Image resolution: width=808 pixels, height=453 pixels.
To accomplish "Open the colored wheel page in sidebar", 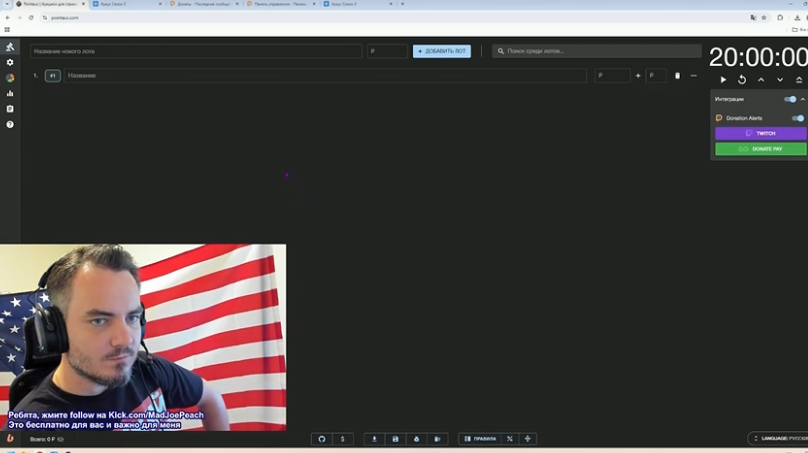I will click(x=10, y=78).
